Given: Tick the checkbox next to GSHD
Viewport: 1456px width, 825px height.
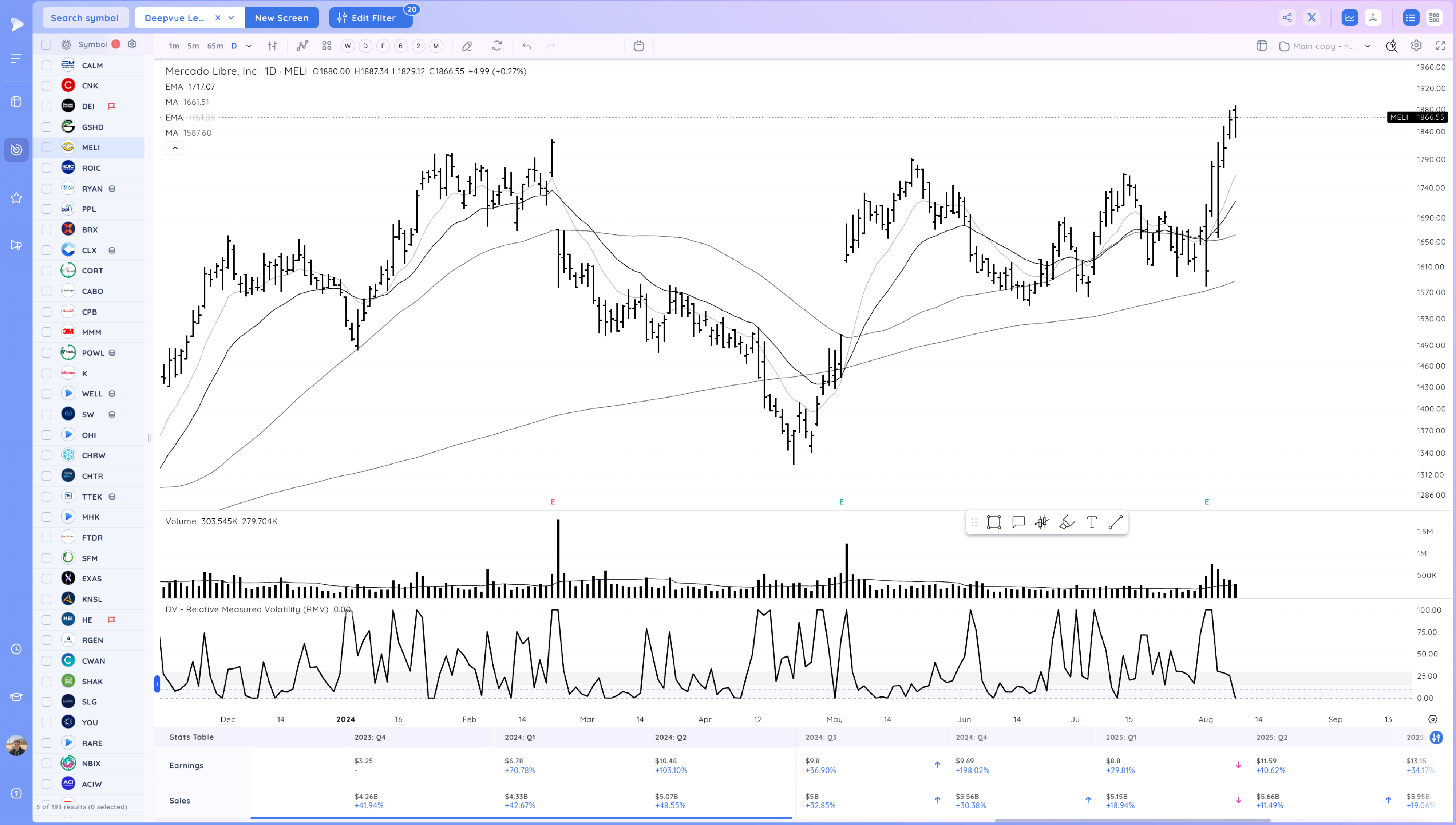Looking at the screenshot, I should [47, 127].
